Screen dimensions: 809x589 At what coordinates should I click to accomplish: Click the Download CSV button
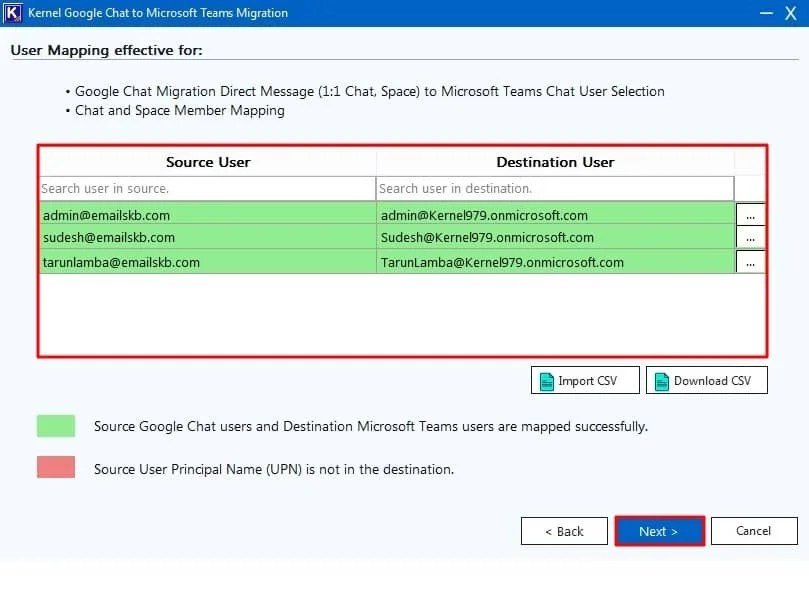point(706,380)
